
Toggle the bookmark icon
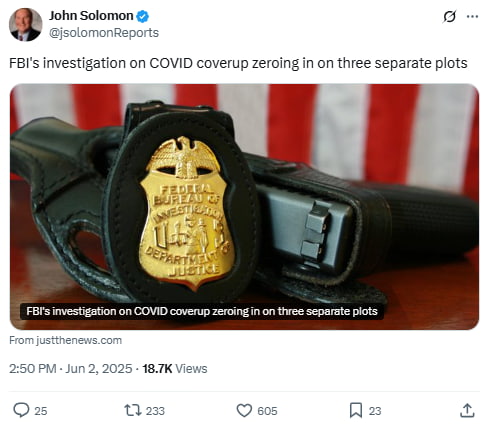coord(356,410)
